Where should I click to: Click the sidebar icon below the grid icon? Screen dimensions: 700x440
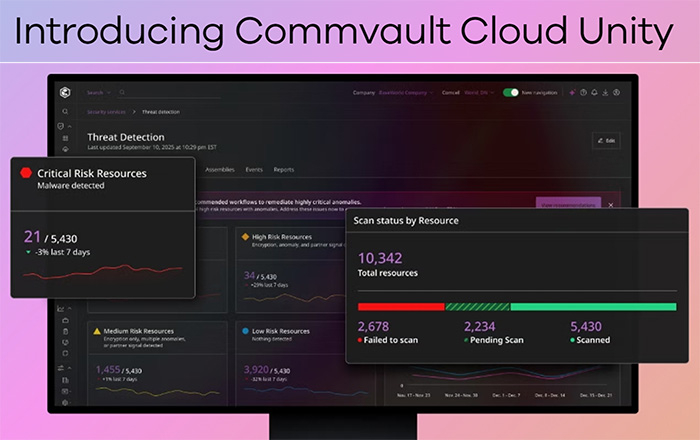tap(66, 149)
